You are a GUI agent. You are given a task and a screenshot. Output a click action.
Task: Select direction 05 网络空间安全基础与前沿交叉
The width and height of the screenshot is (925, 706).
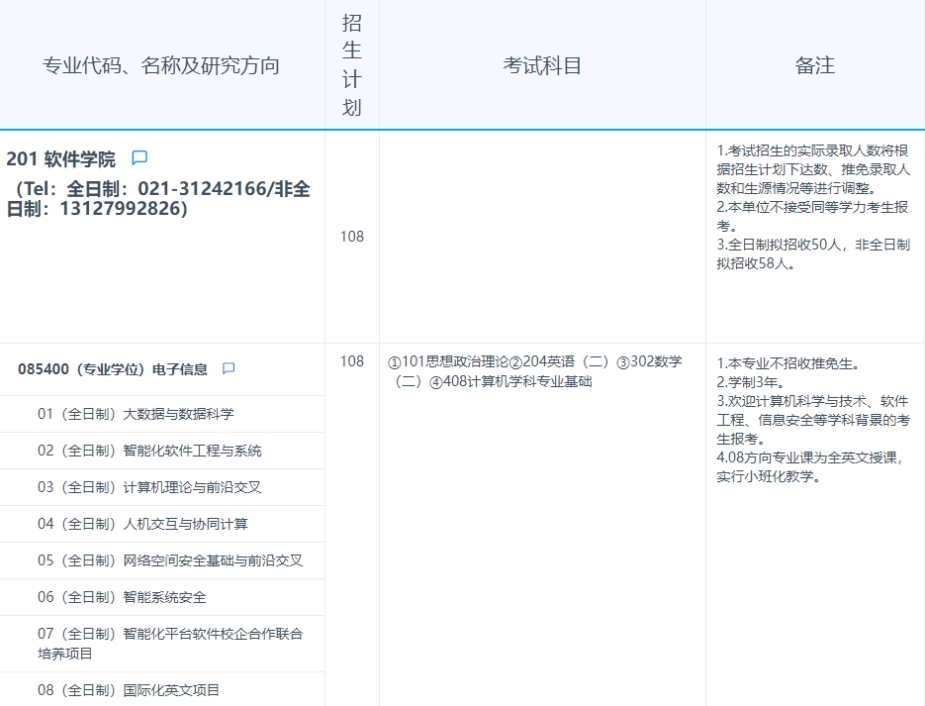tap(170, 561)
